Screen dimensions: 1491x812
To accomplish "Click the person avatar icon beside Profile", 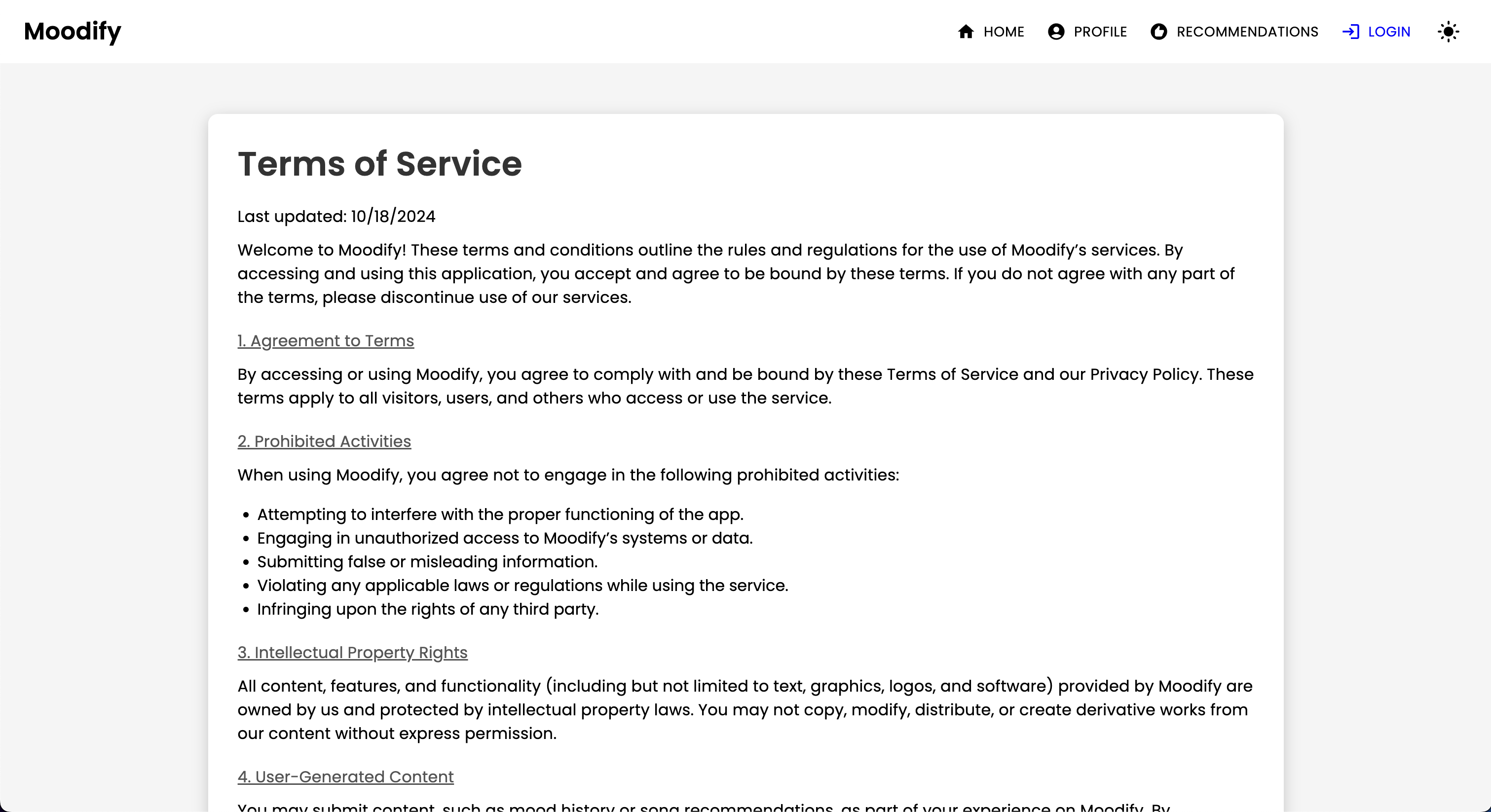I will click(1056, 31).
